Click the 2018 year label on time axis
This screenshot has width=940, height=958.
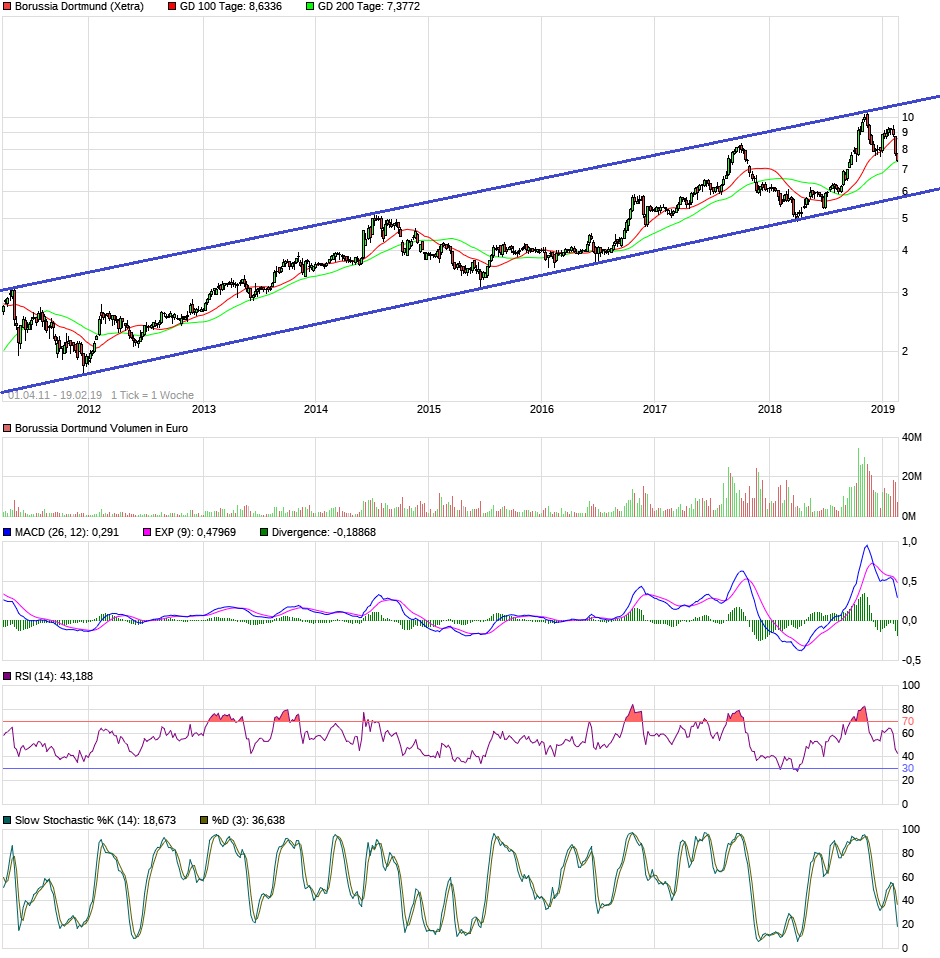770,409
